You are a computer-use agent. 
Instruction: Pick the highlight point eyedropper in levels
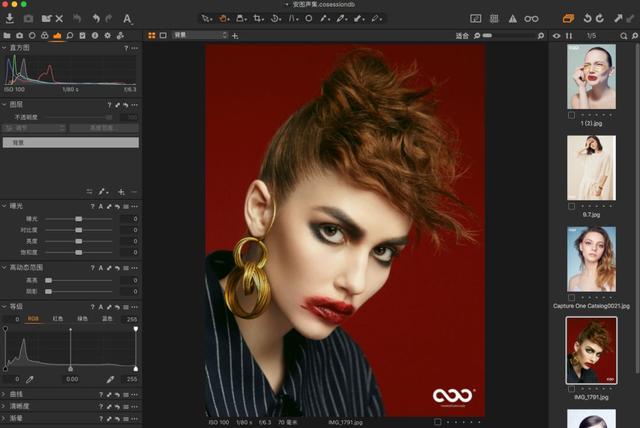110,379
